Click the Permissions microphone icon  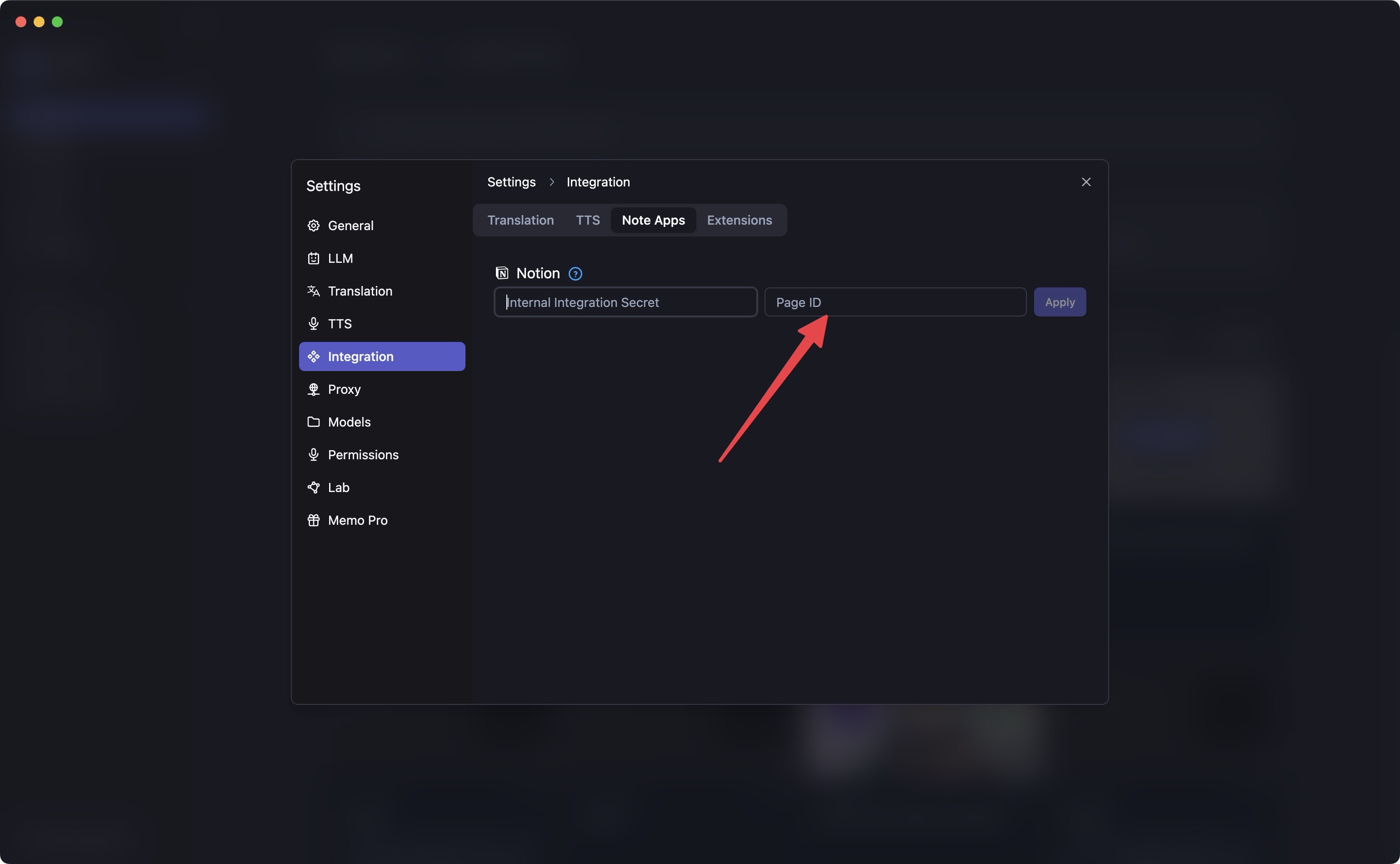[313, 455]
